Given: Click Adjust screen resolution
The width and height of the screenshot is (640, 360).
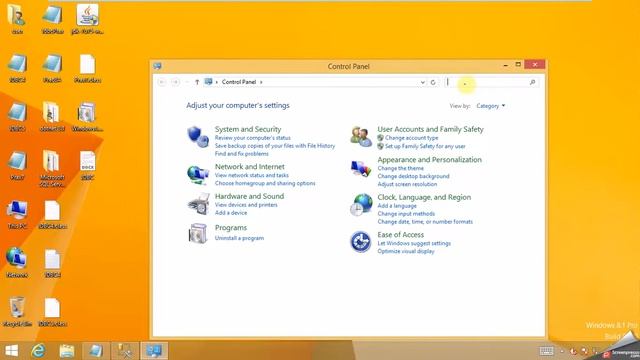Looking at the screenshot, I should point(407,184).
